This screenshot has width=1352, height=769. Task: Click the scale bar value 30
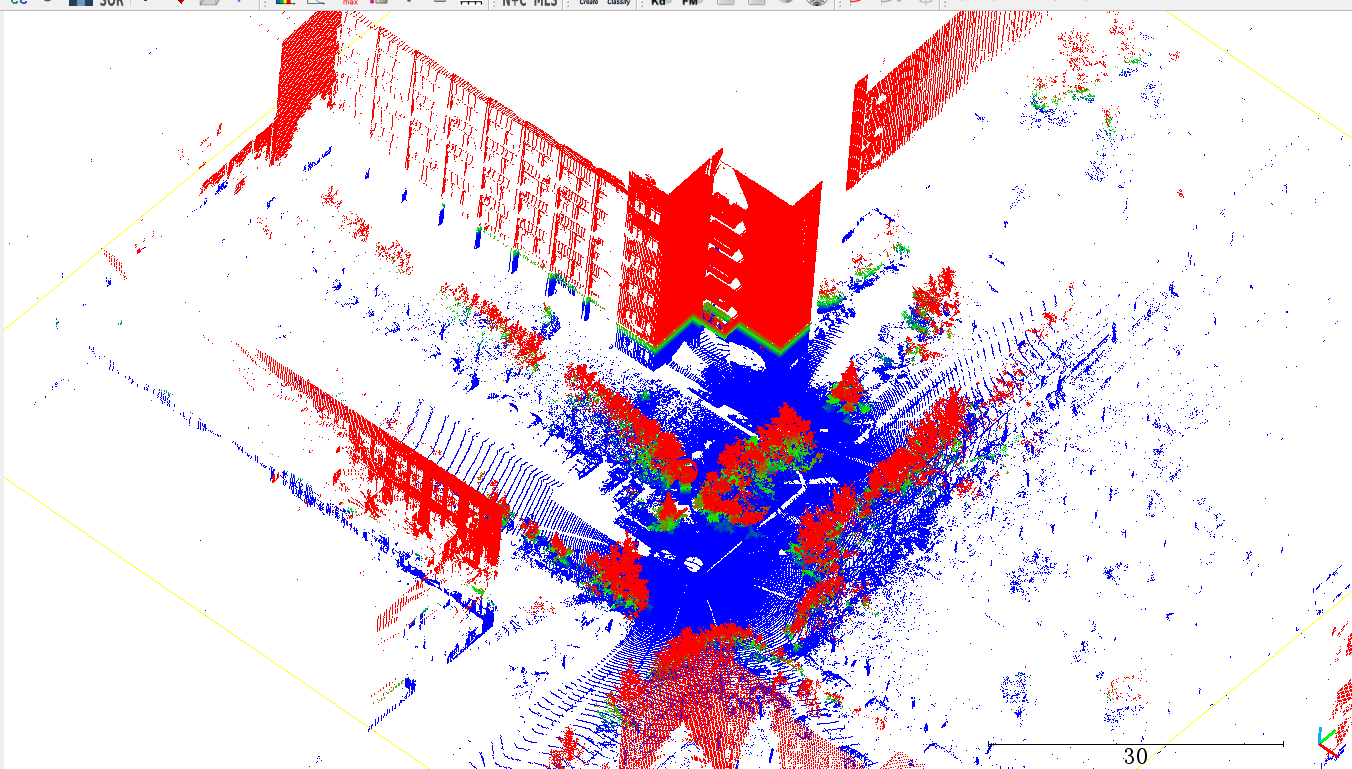[1135, 757]
